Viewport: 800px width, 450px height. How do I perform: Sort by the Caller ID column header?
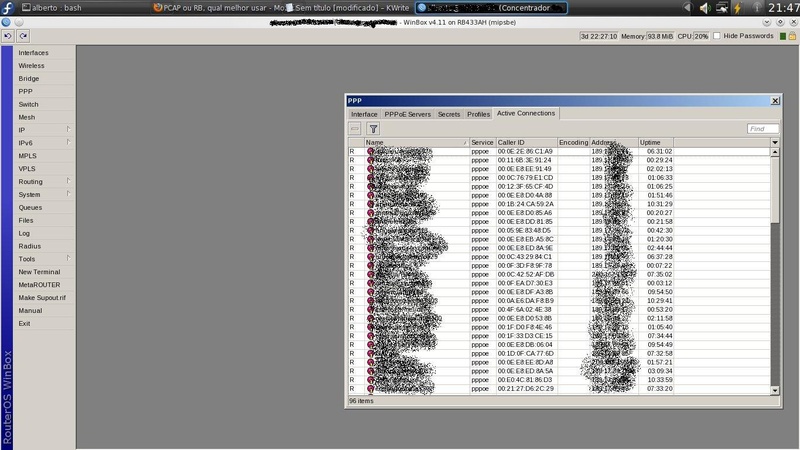(x=526, y=142)
